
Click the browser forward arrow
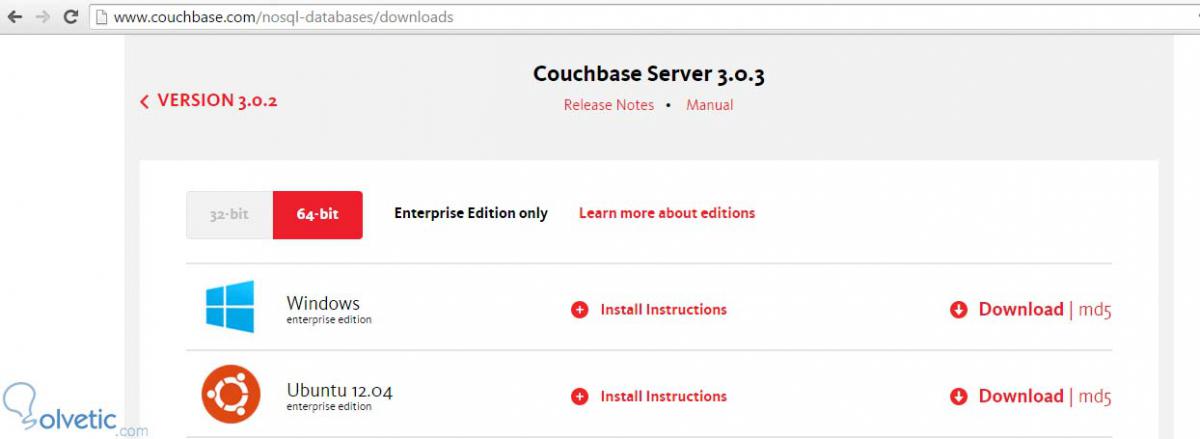tap(42, 17)
